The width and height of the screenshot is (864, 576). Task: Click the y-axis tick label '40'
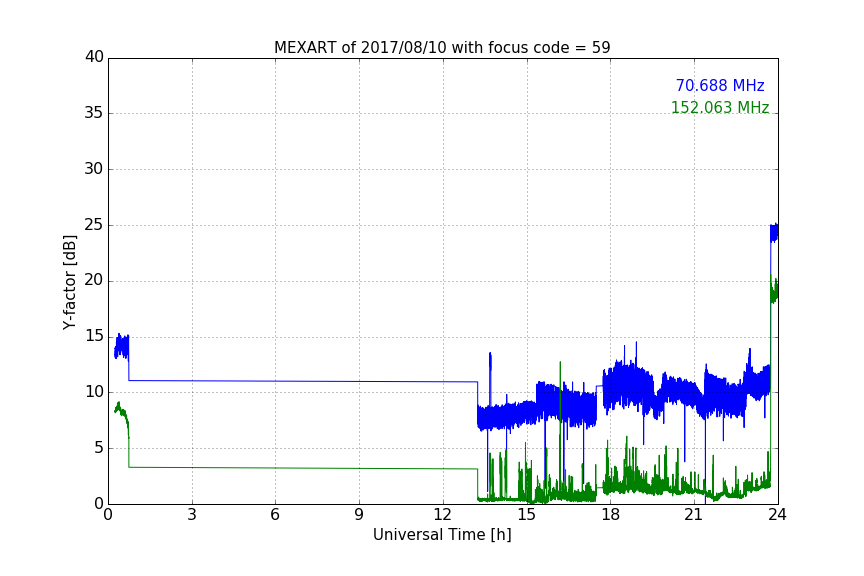tap(94, 57)
